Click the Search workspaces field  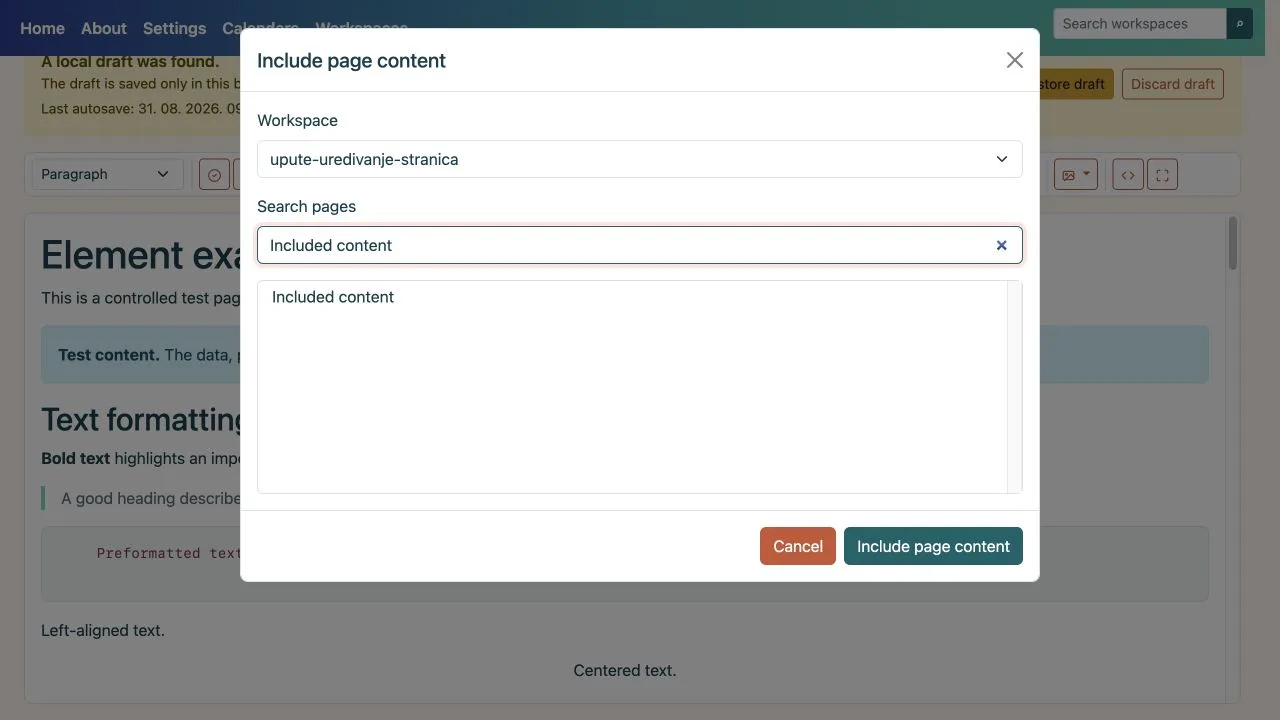click(x=1140, y=24)
